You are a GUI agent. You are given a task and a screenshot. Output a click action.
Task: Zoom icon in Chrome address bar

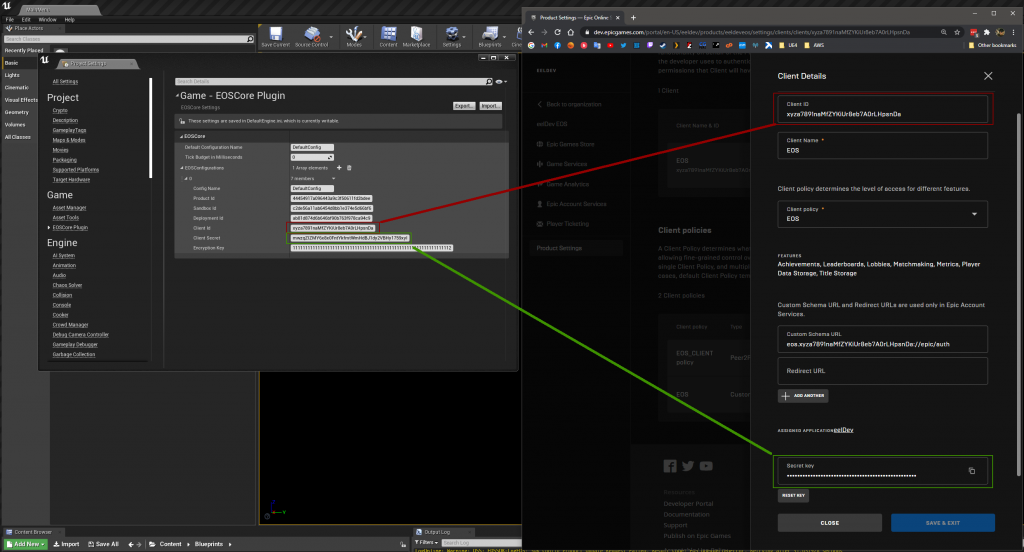click(944, 32)
